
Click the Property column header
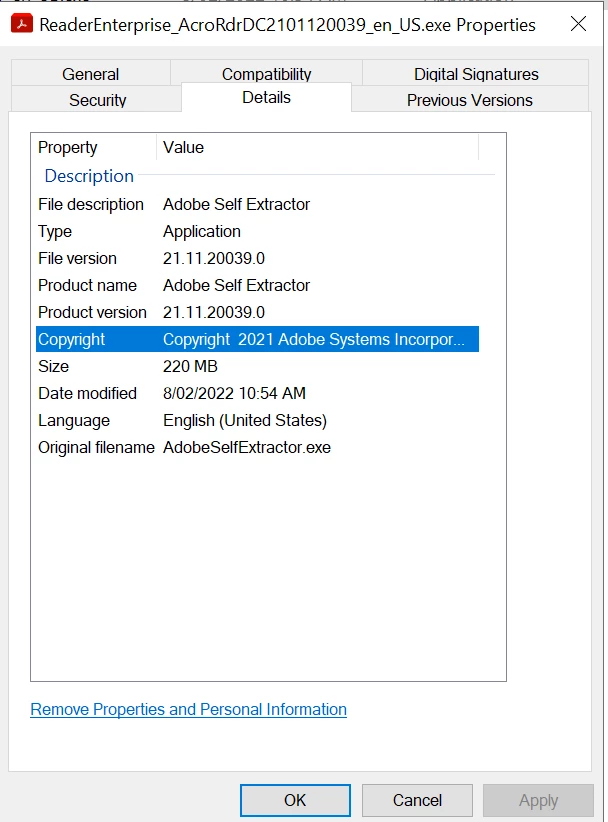(94, 147)
